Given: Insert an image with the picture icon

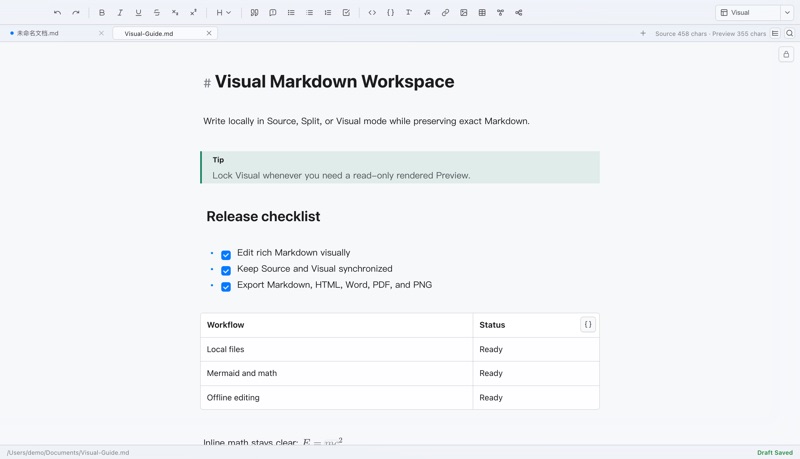Looking at the screenshot, I should 464,13.
